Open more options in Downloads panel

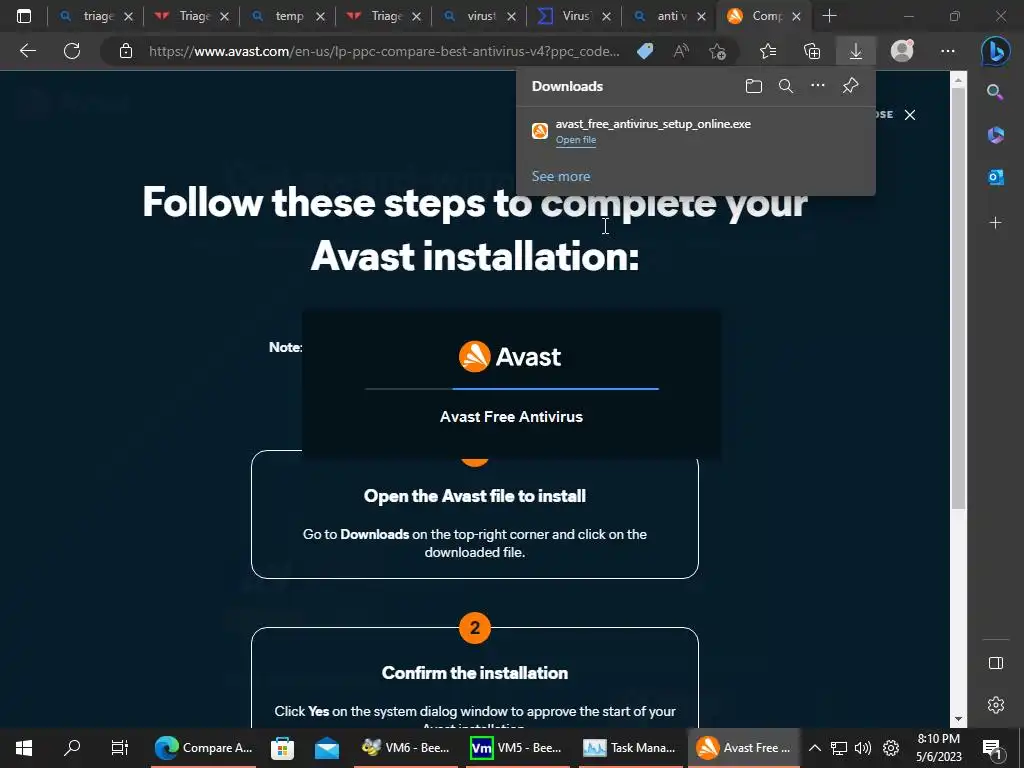818,86
